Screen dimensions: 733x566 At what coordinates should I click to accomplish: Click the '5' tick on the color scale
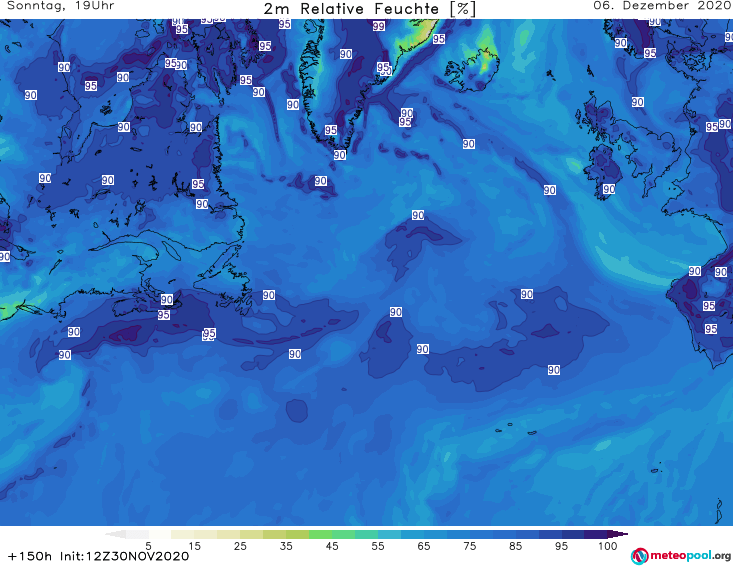click(148, 546)
